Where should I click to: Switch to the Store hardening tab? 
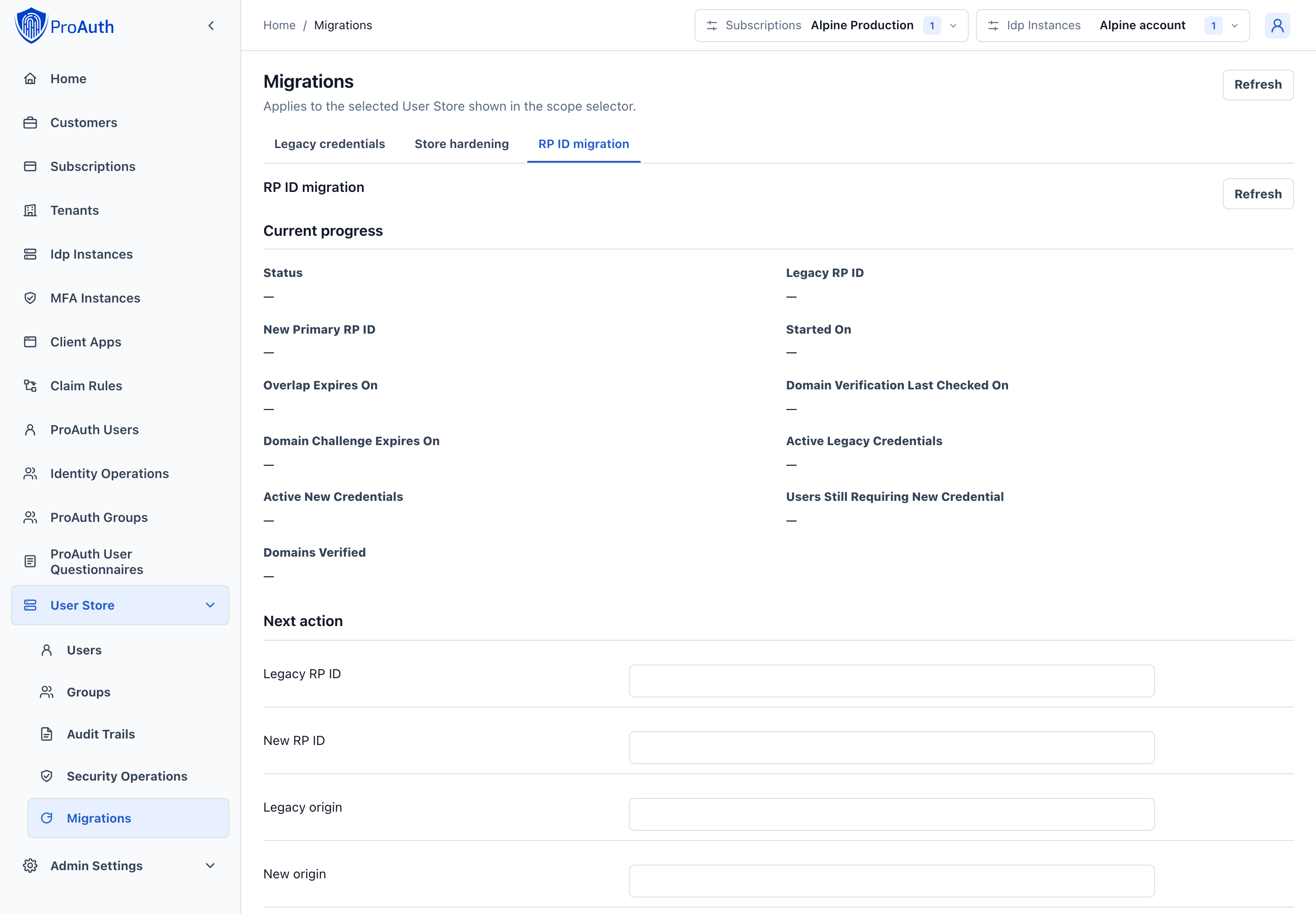click(x=462, y=144)
